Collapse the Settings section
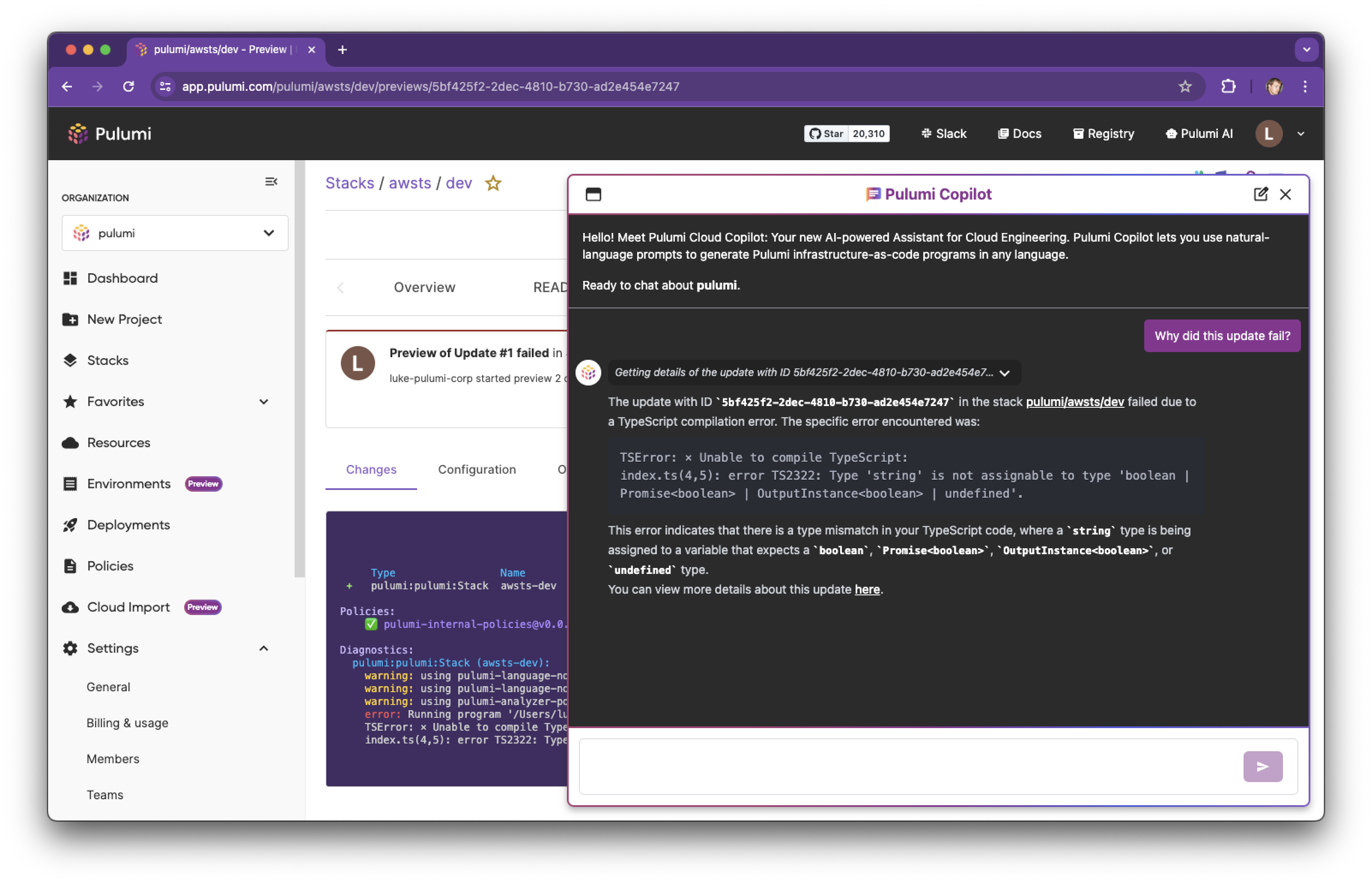This screenshot has width=1372, height=884. tap(264, 648)
